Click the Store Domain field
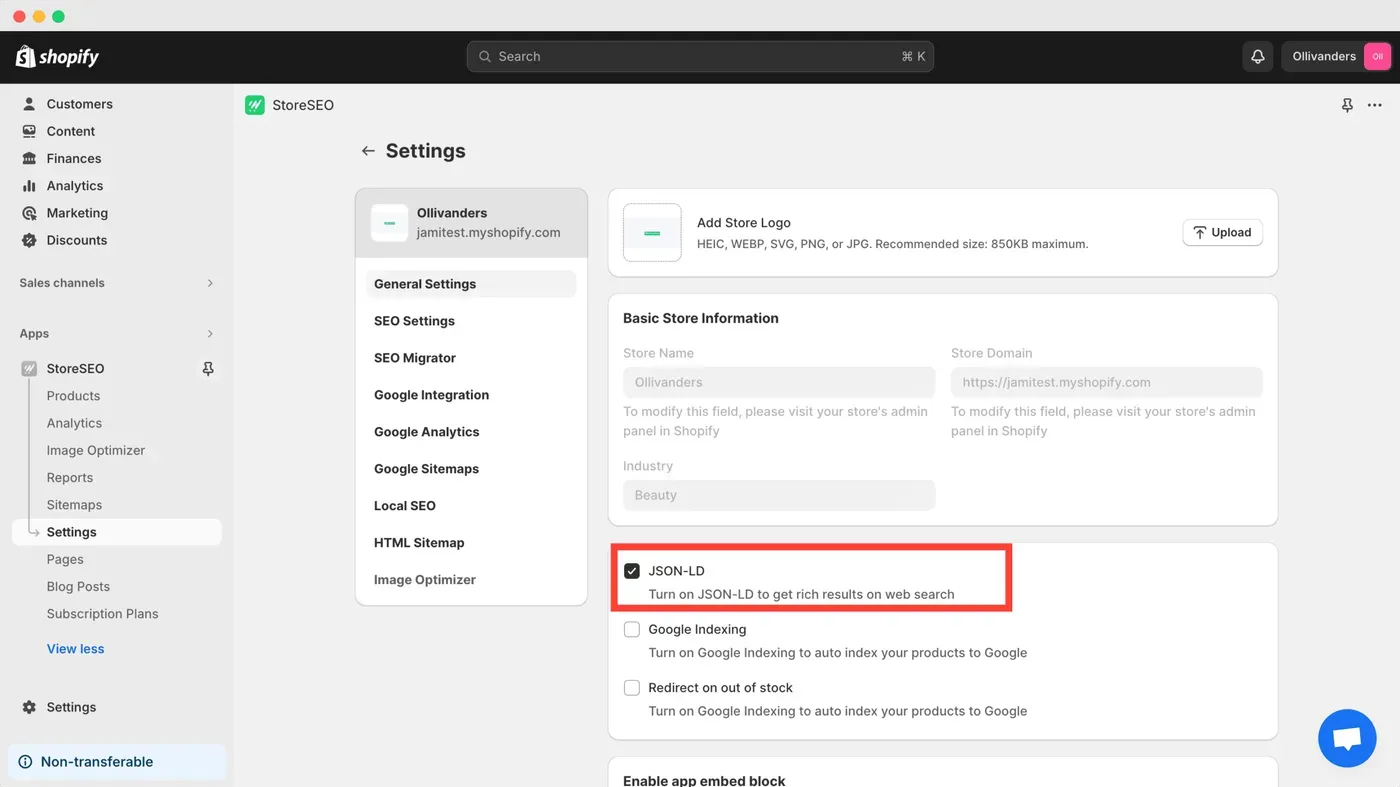The image size is (1400, 787). pyautogui.click(x=1107, y=382)
